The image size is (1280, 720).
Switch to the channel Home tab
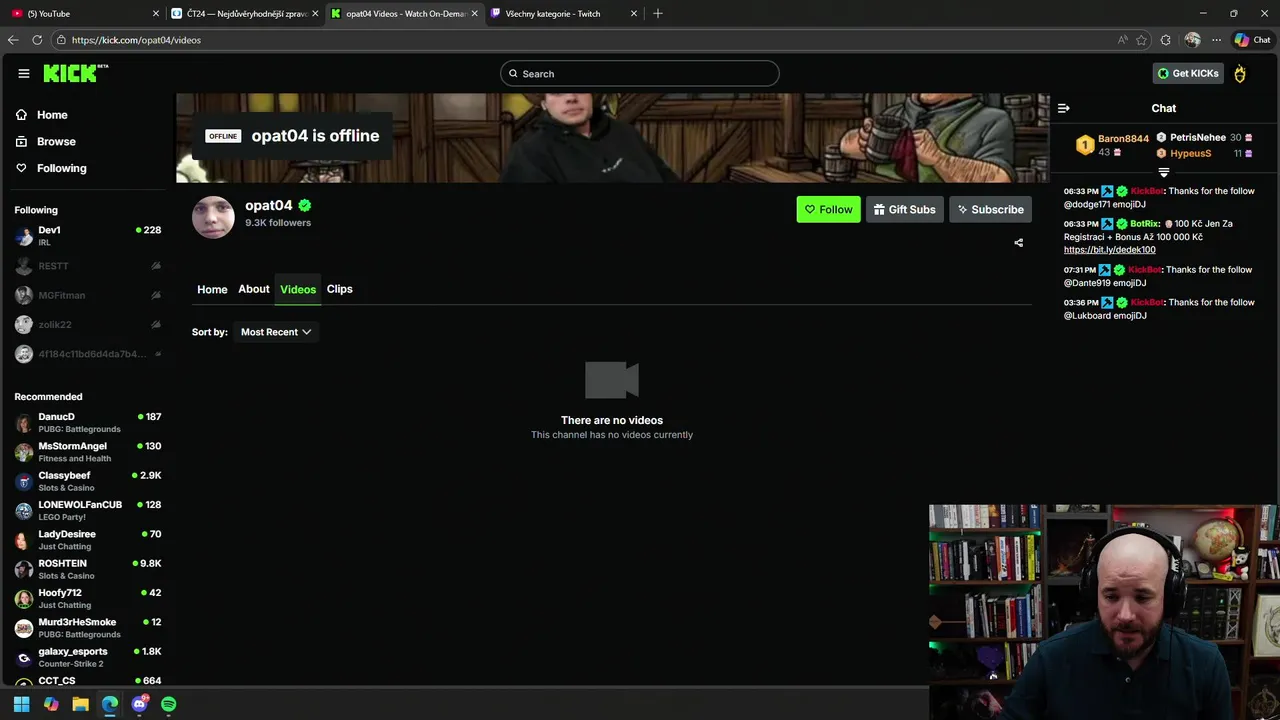pyautogui.click(x=212, y=289)
